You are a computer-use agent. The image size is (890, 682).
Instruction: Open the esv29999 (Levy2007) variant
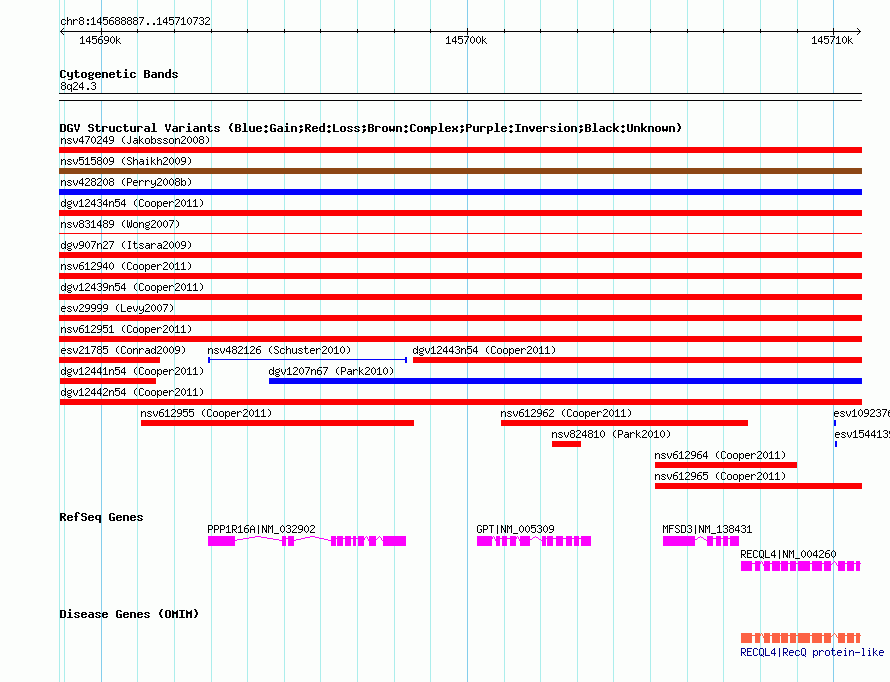point(117,308)
